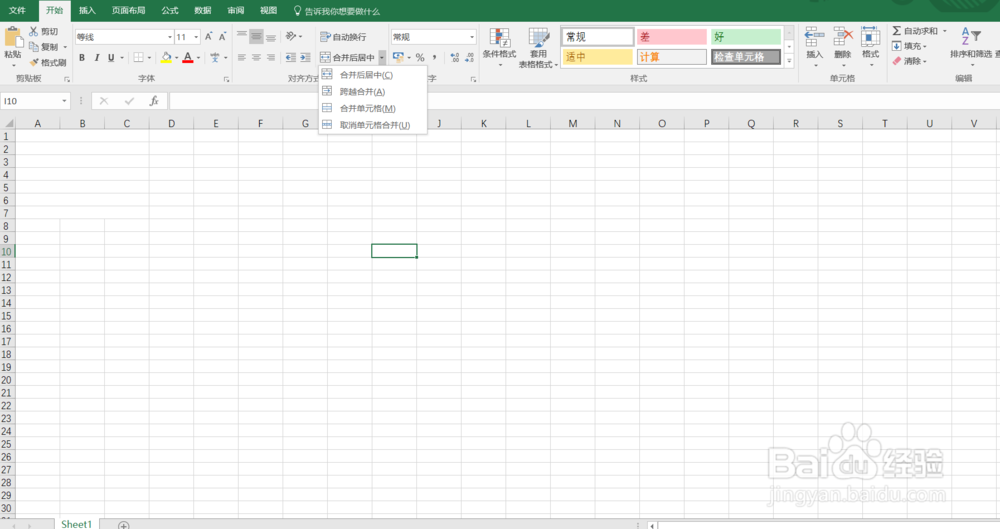Increase font size with the larger A icon
1000x529 pixels.
(x=209, y=37)
